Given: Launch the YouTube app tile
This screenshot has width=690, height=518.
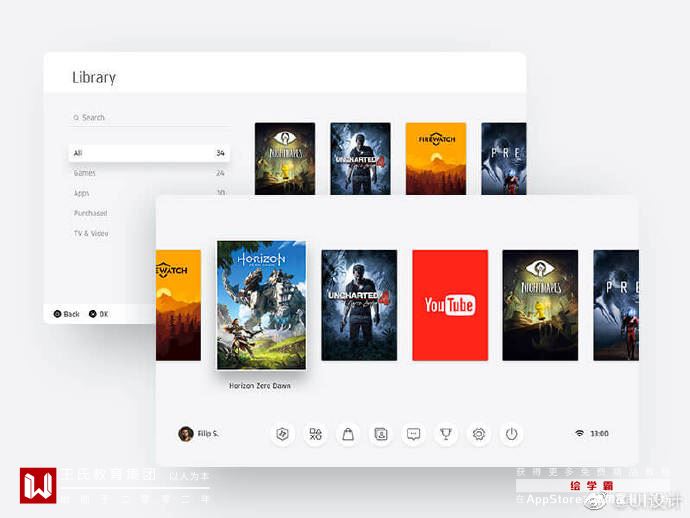Looking at the screenshot, I should [450, 305].
